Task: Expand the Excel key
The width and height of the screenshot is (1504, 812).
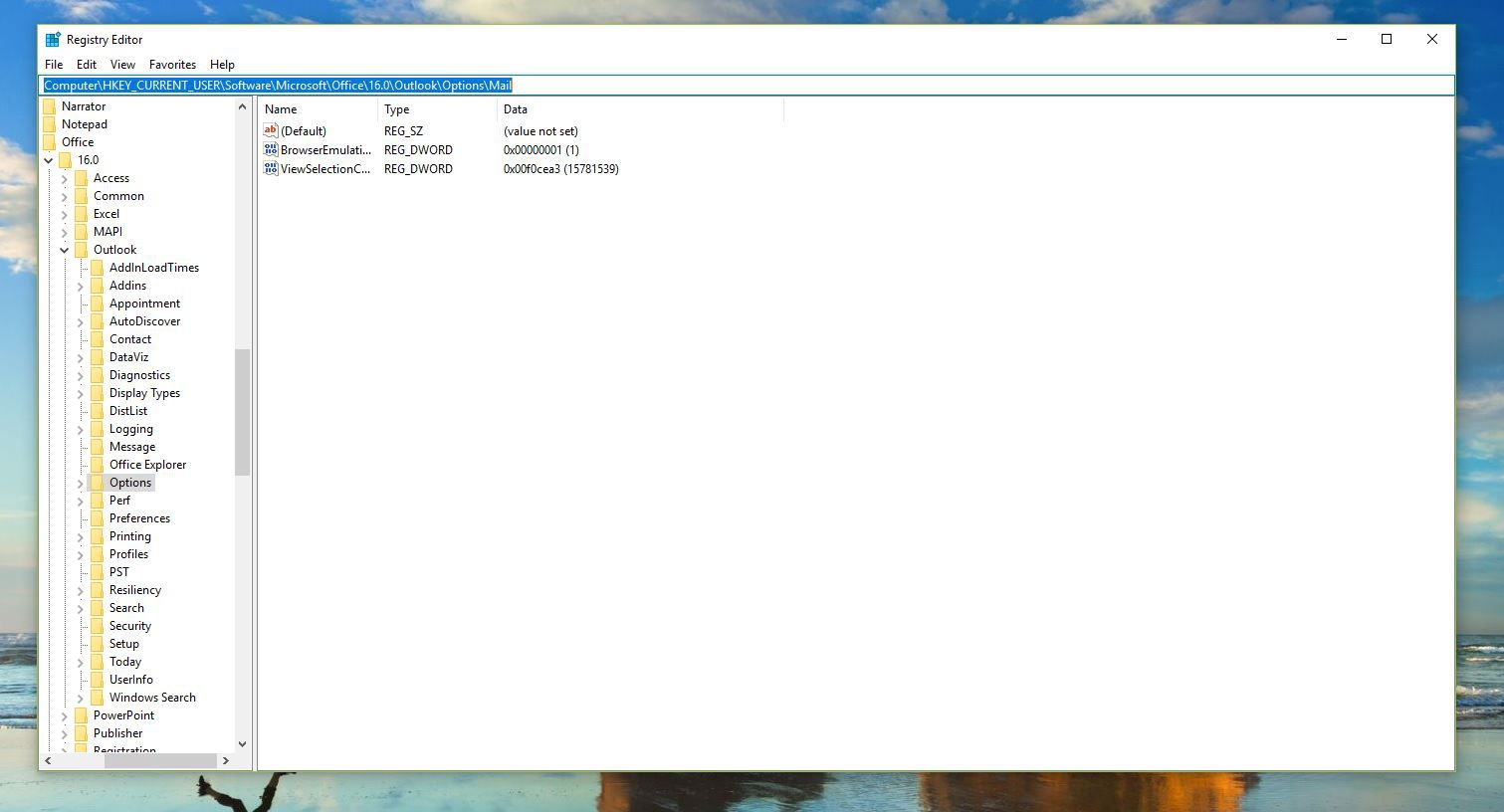Action: (x=65, y=214)
